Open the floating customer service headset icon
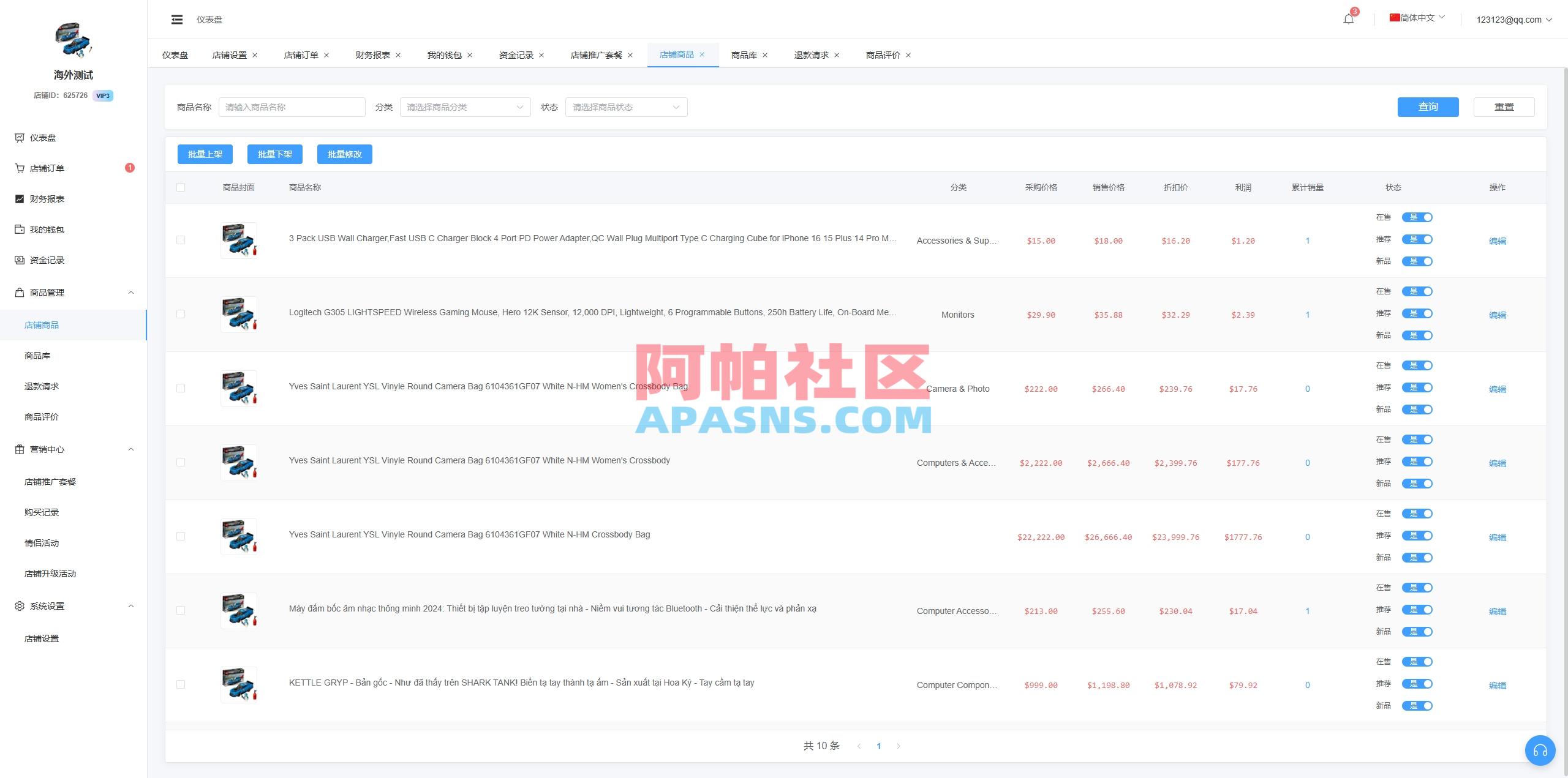Screen dimensions: 1568x778 coord(1541,750)
